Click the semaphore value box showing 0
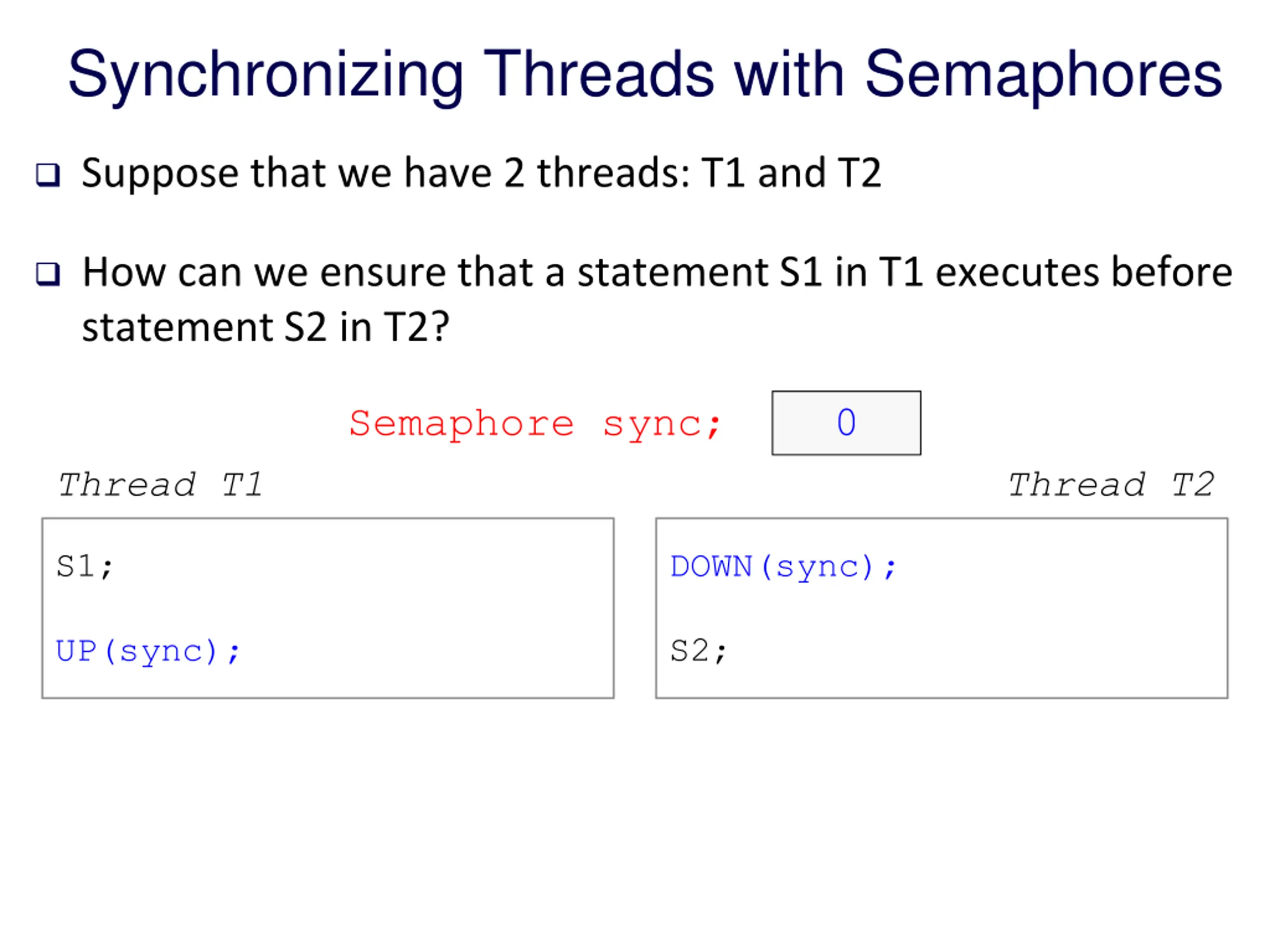 coord(846,423)
